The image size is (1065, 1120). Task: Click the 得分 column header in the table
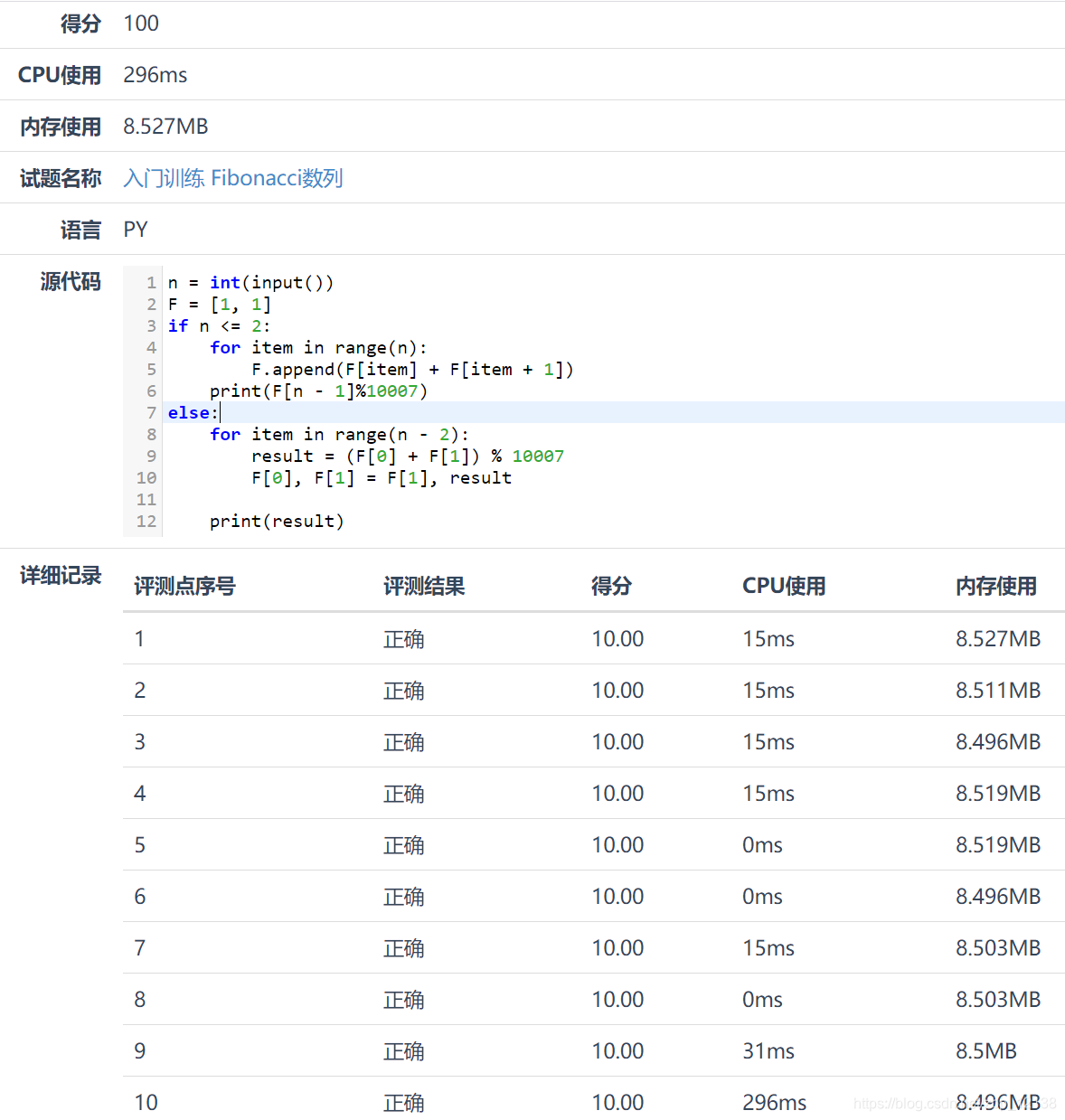pos(611,586)
